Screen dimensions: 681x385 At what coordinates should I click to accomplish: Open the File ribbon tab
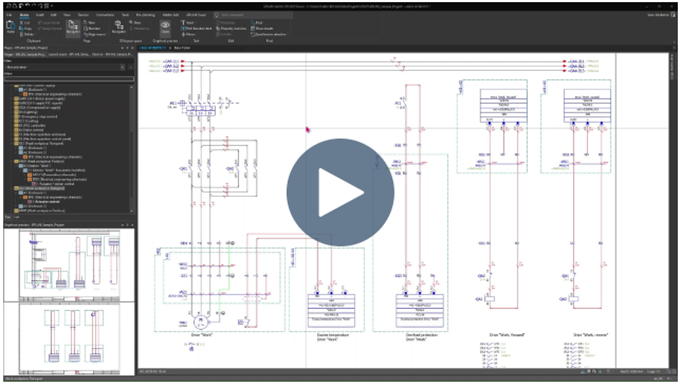9,15
